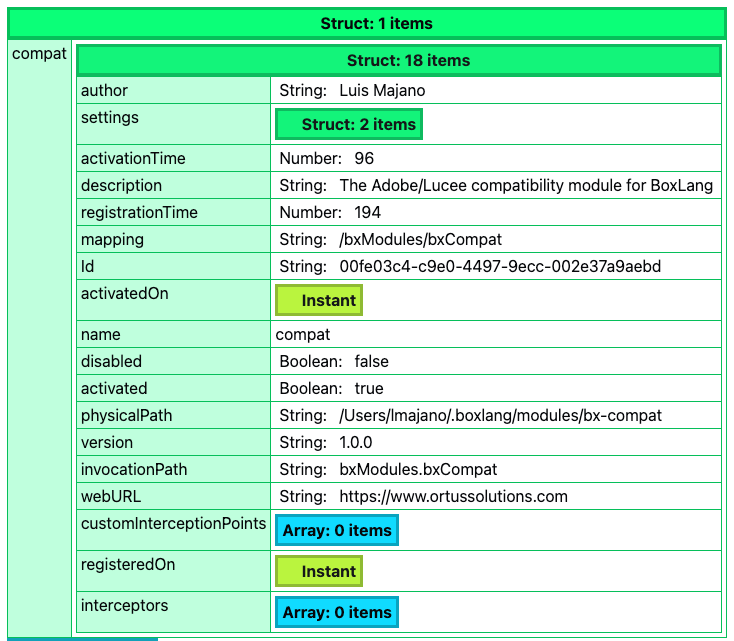The width and height of the screenshot is (734, 641).
Task: Expand the registeredOn Instant value
Action: (319, 571)
